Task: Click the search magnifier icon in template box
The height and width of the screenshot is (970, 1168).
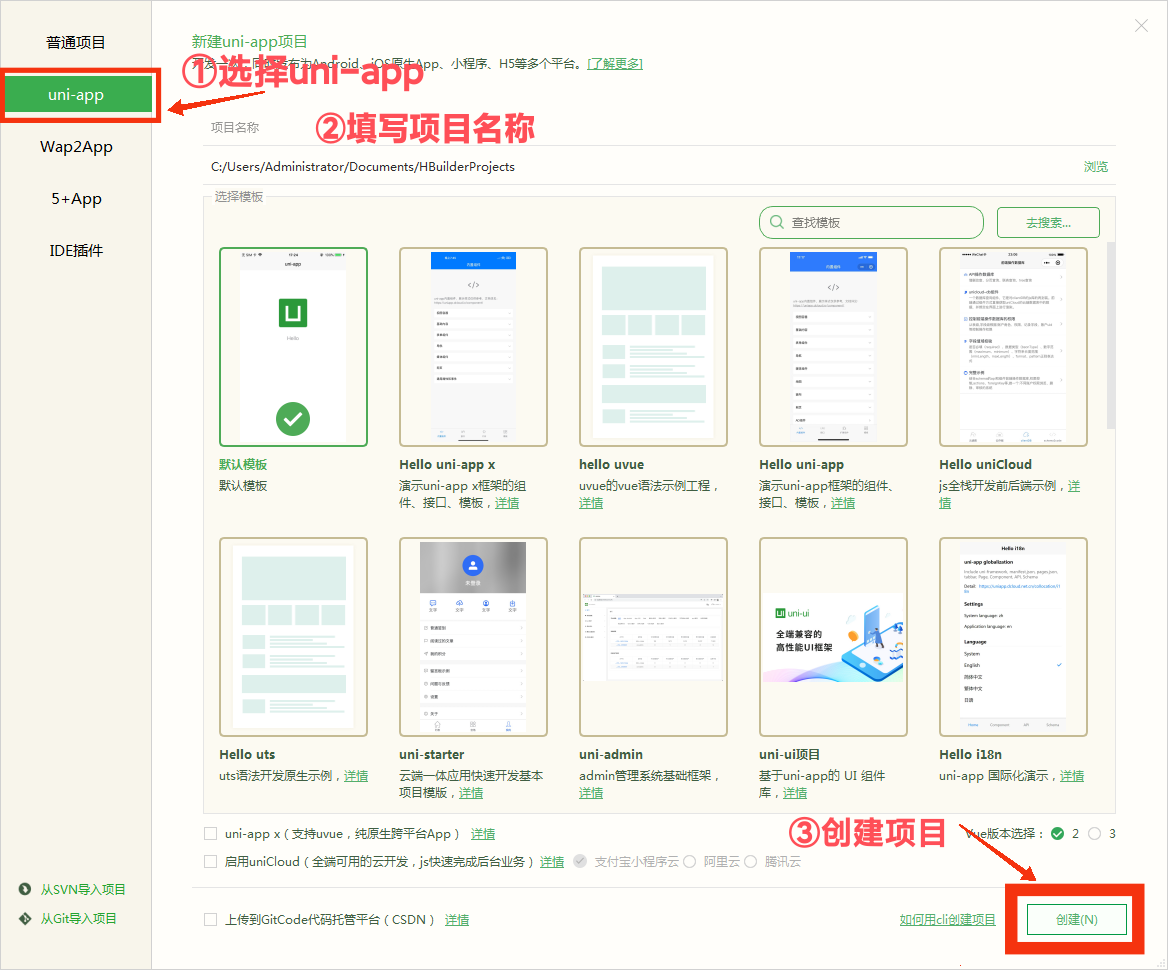Action: [777, 223]
